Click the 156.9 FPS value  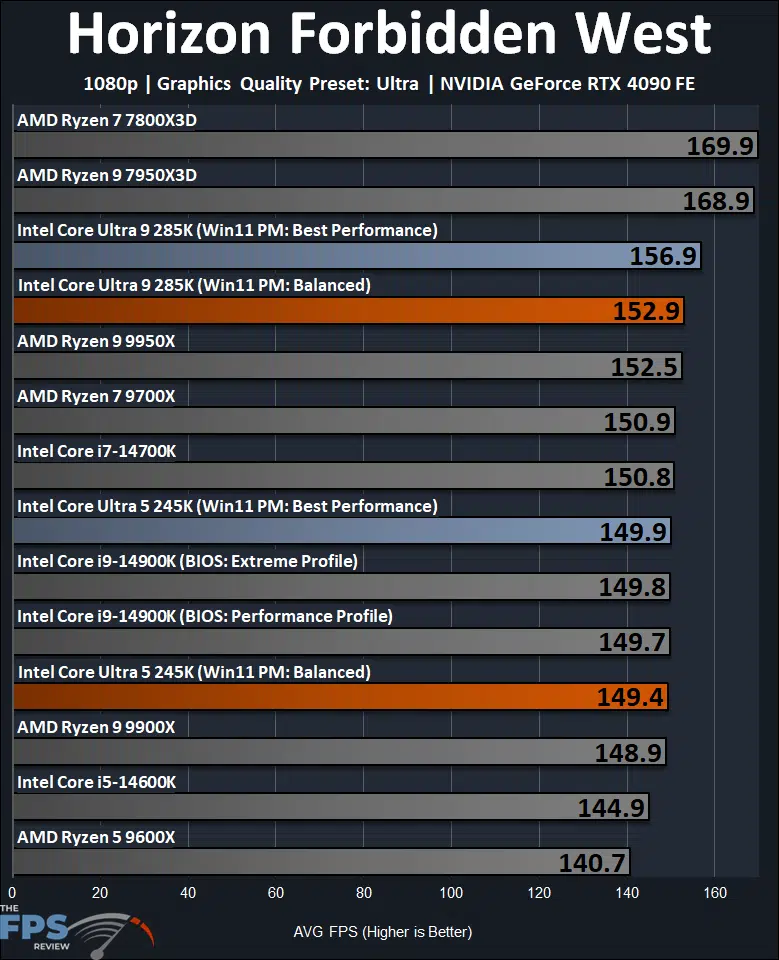pos(663,256)
